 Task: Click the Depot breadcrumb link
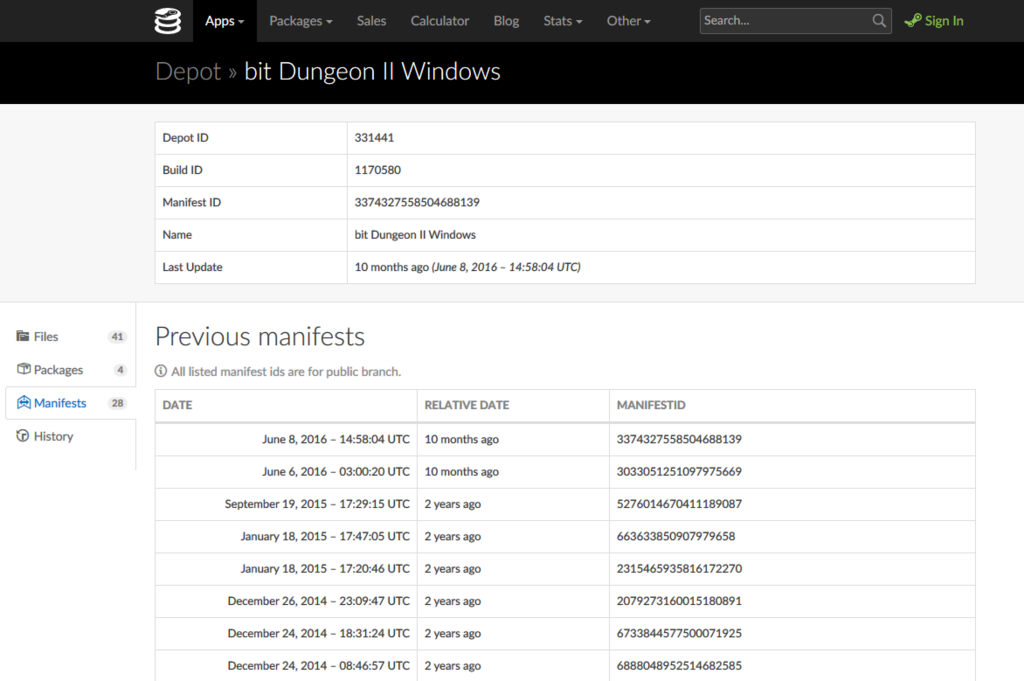(188, 71)
